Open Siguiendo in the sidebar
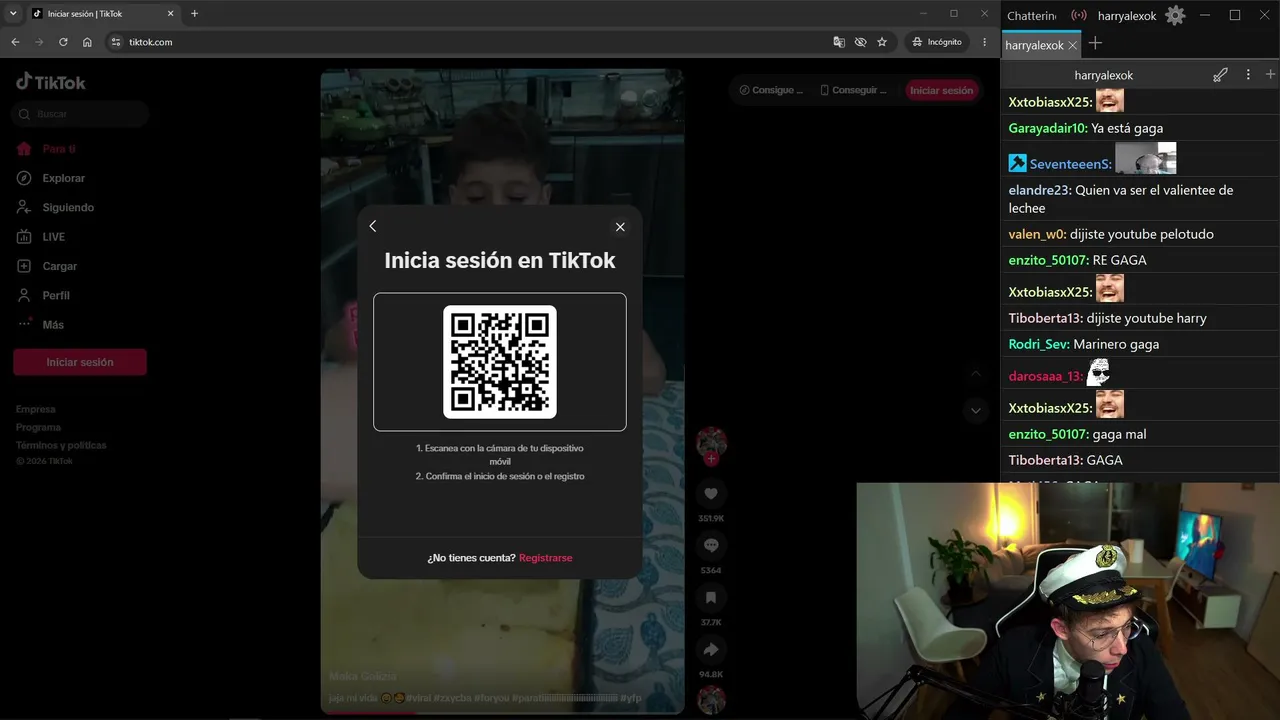 click(56, 208)
